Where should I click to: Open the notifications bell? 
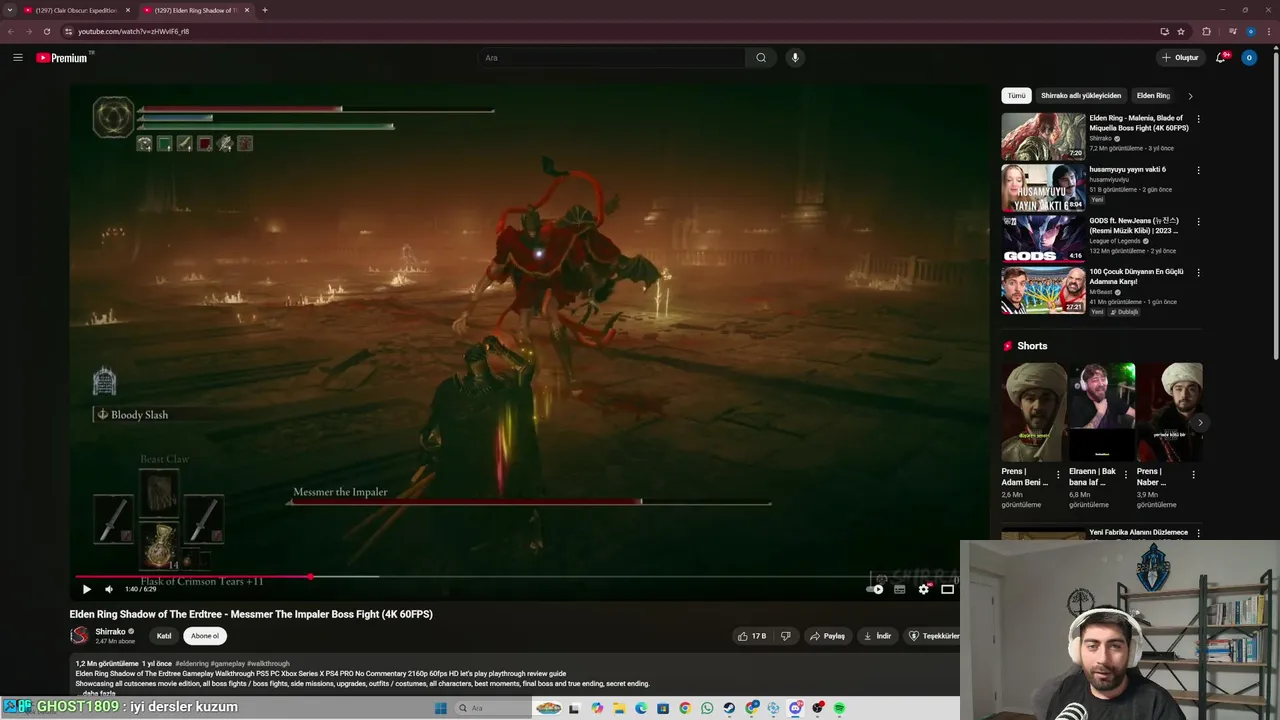coord(1220,57)
